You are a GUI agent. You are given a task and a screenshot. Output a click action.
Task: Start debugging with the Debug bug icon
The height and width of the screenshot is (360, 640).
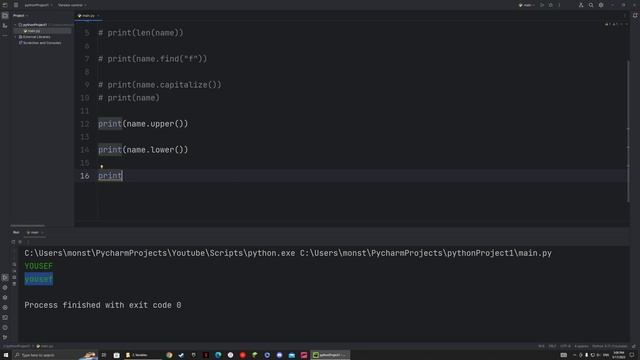point(551,5)
